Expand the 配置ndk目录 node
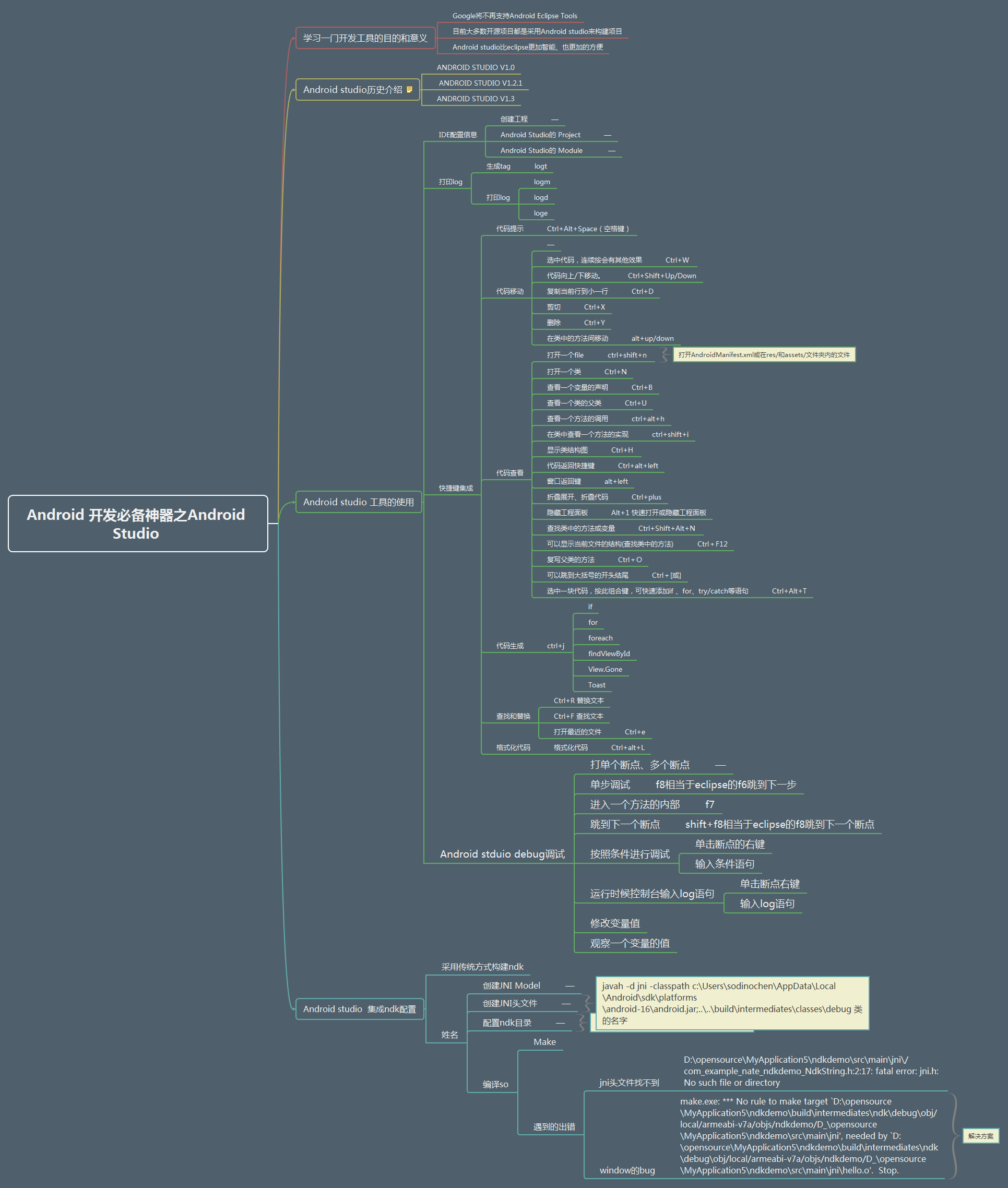The image size is (1008, 1188). click(x=561, y=1024)
